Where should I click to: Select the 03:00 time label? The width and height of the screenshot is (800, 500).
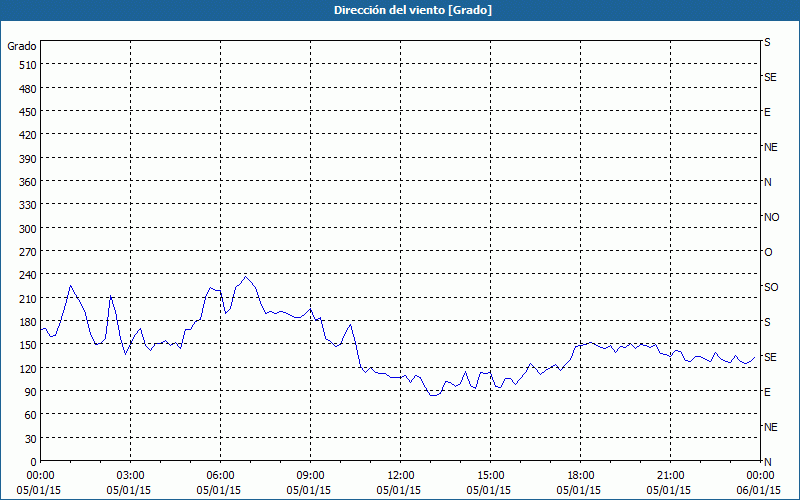pos(131,476)
